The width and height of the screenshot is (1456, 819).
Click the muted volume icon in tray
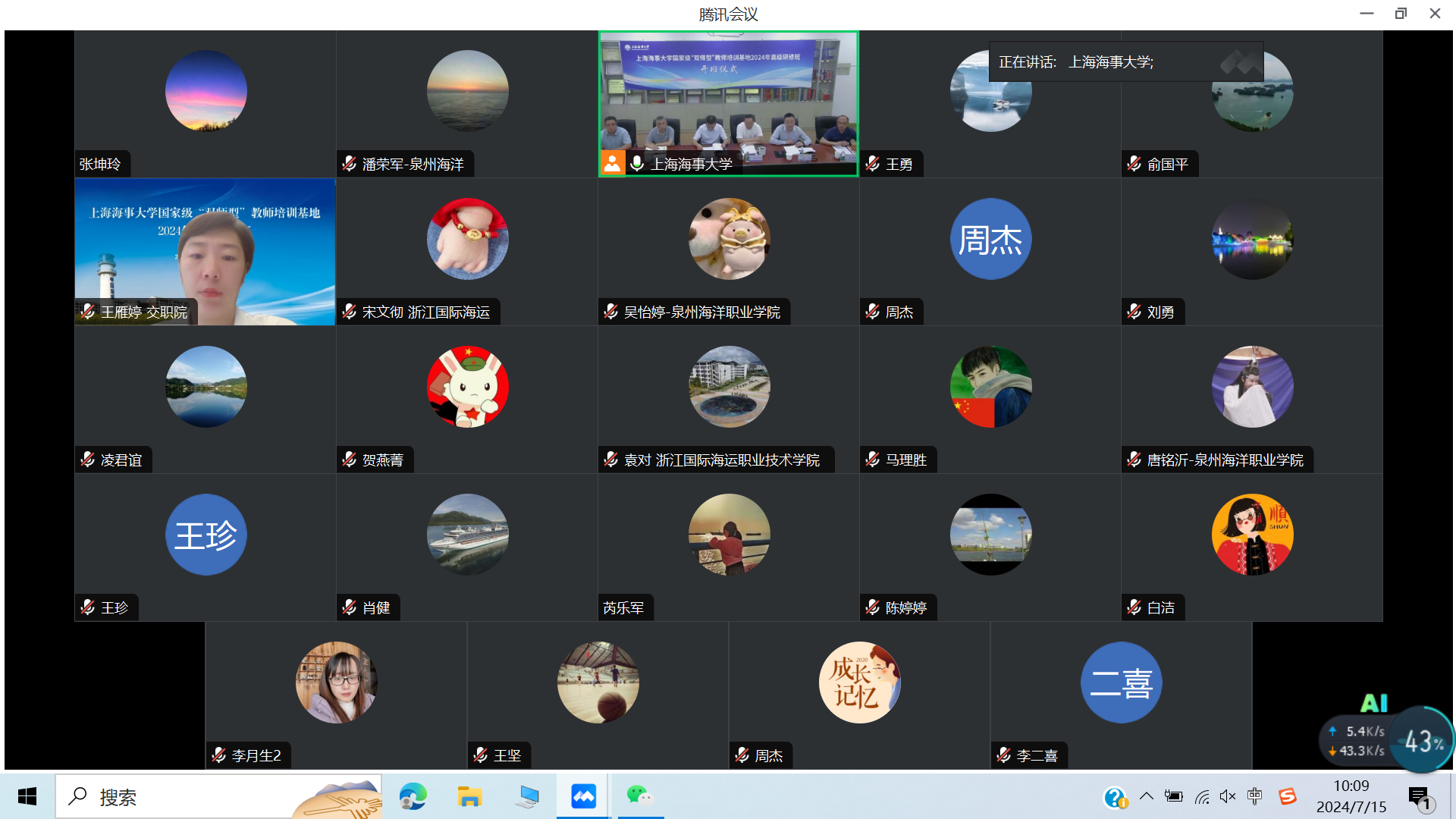(1228, 796)
